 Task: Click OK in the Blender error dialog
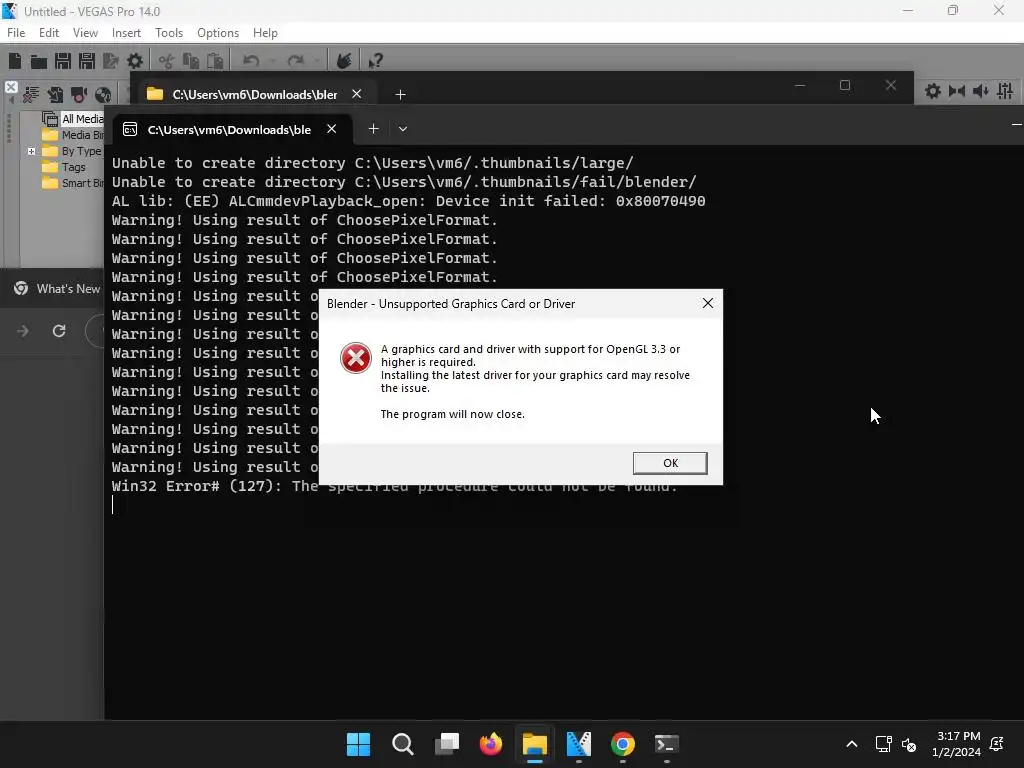669,463
